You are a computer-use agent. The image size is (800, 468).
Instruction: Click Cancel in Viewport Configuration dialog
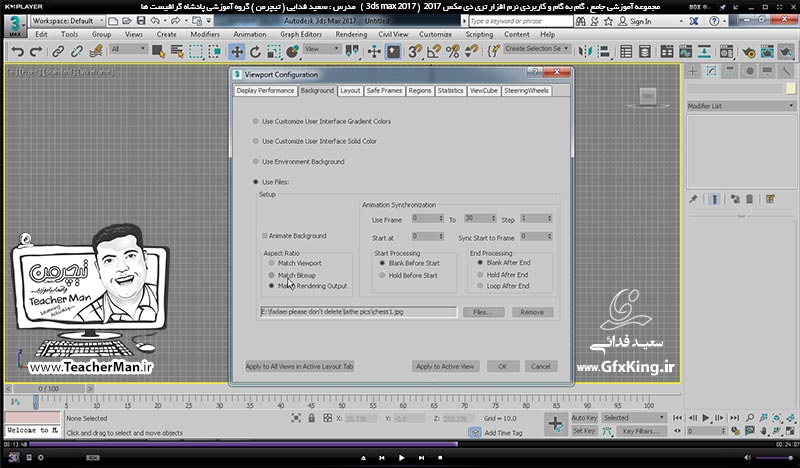click(540, 366)
